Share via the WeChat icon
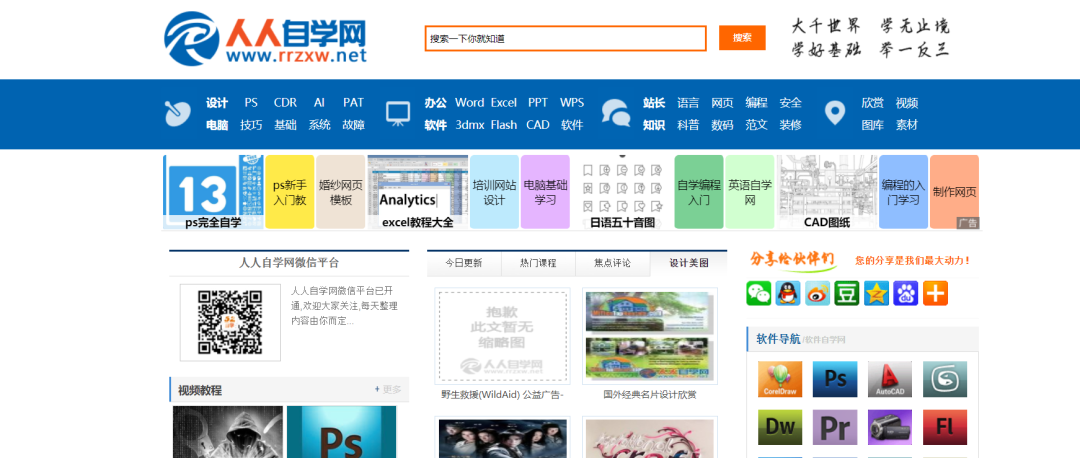This screenshot has height=458, width=1080. point(758,293)
